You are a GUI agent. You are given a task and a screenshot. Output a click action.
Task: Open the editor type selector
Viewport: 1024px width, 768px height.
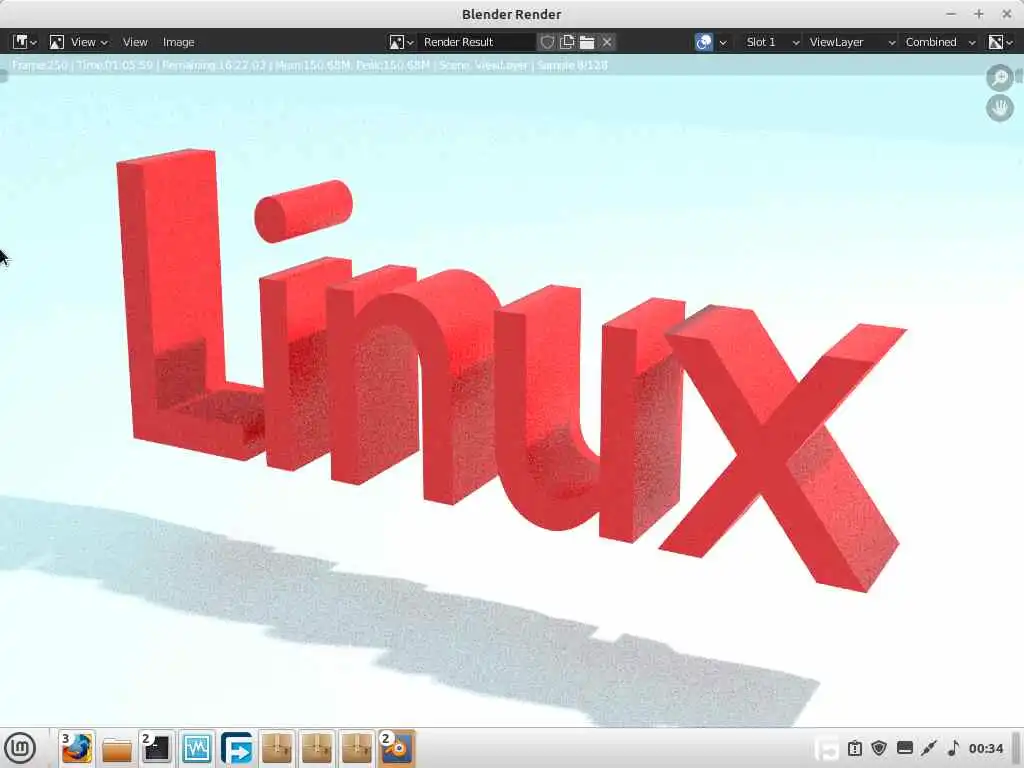(25, 42)
